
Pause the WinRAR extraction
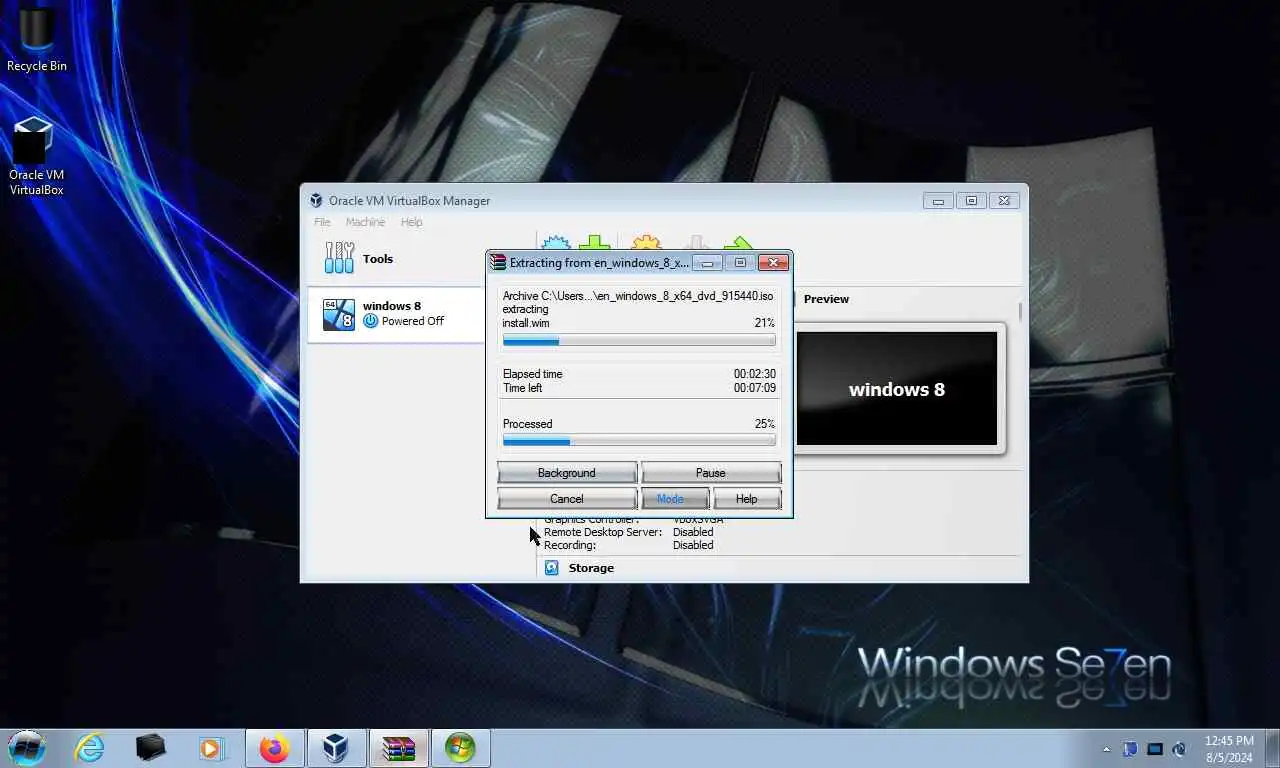[x=711, y=473]
